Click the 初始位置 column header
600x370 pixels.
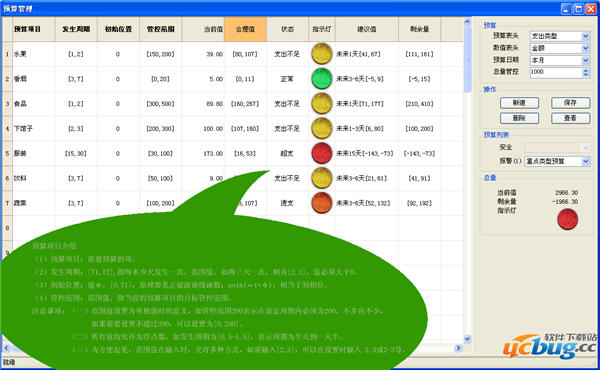click(118, 29)
